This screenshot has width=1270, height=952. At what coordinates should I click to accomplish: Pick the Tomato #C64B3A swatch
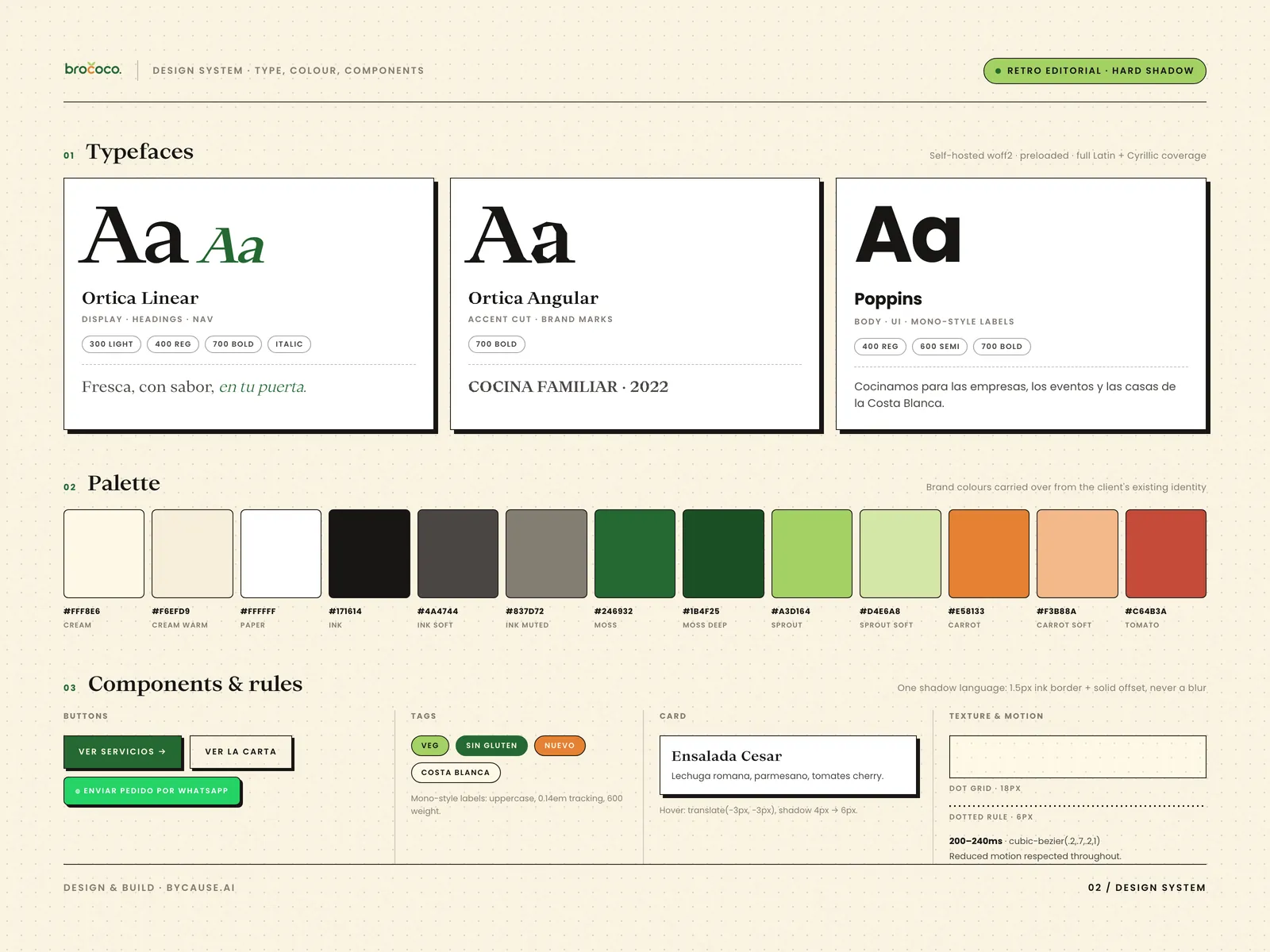click(1166, 554)
